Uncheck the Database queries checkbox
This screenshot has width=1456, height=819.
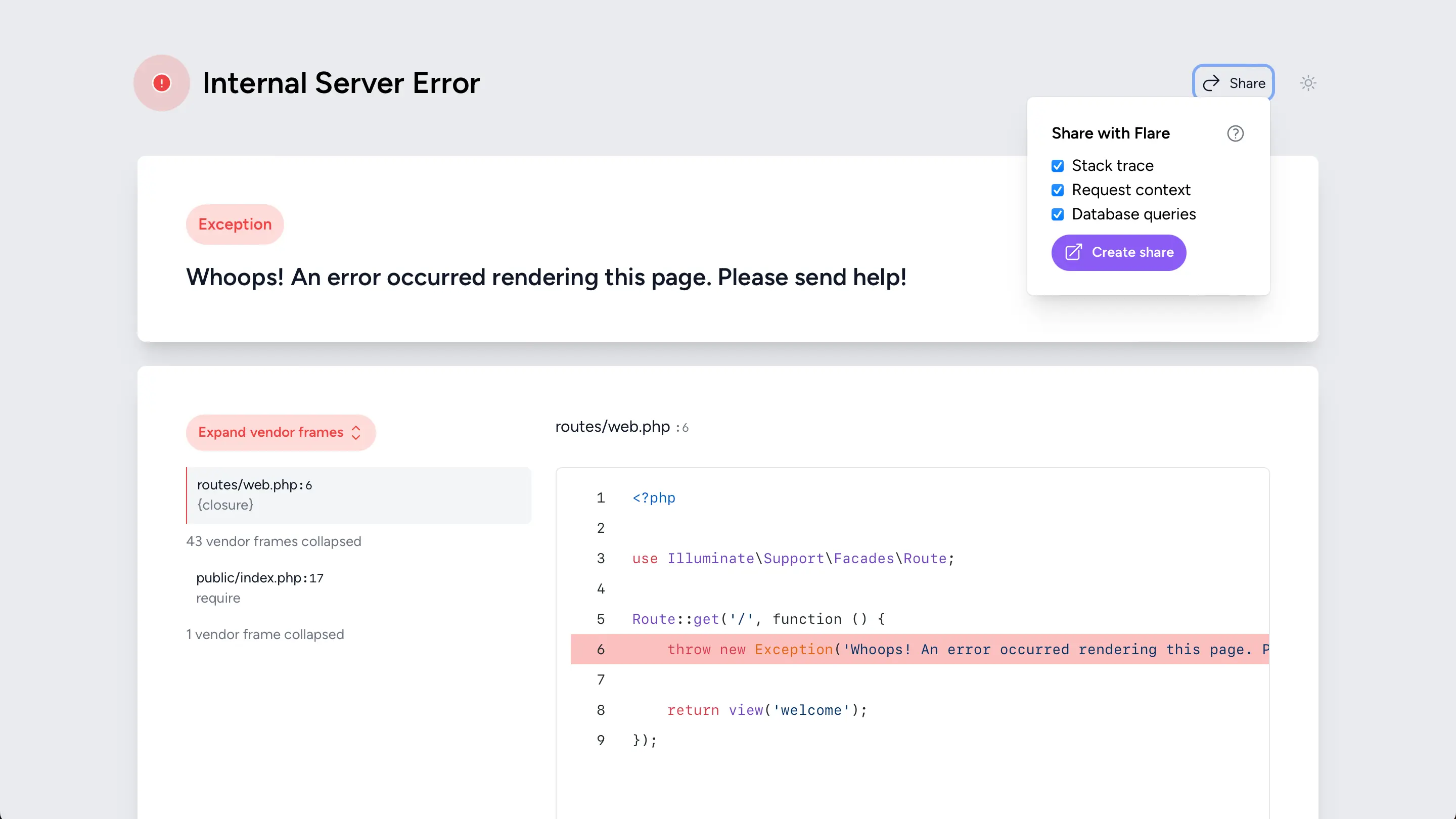click(x=1058, y=214)
